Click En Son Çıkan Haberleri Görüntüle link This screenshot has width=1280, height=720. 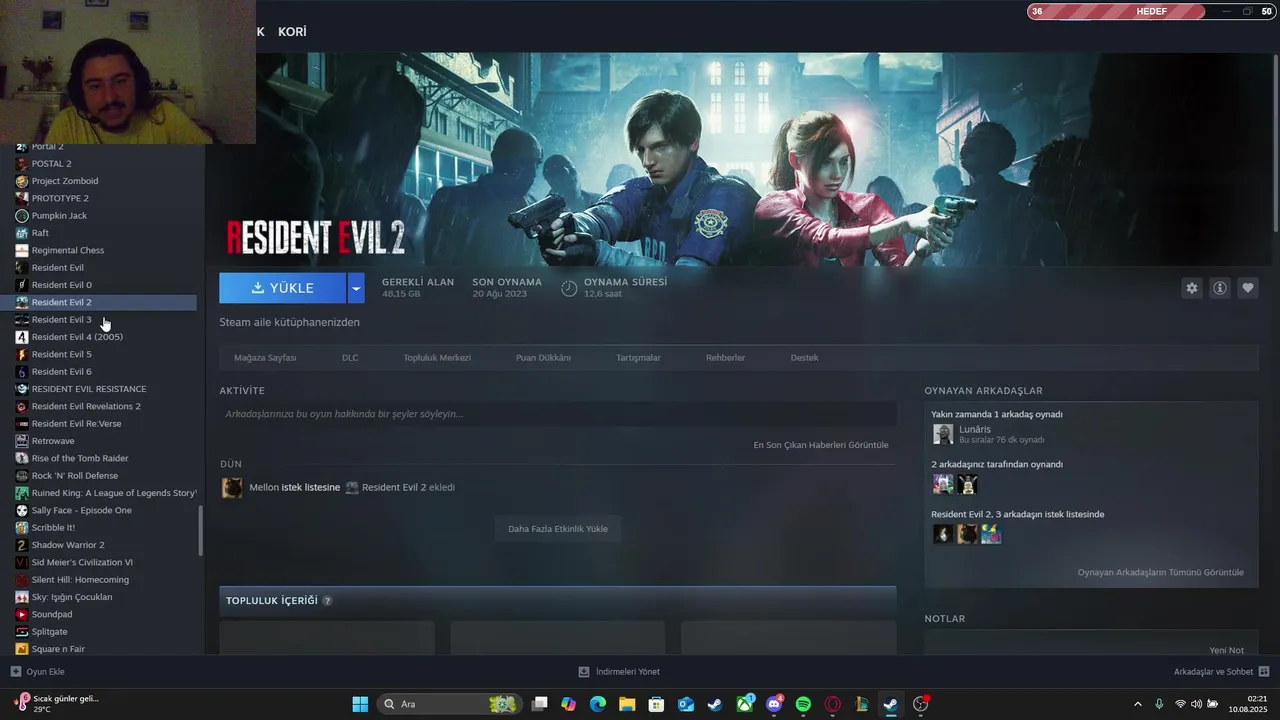point(820,445)
